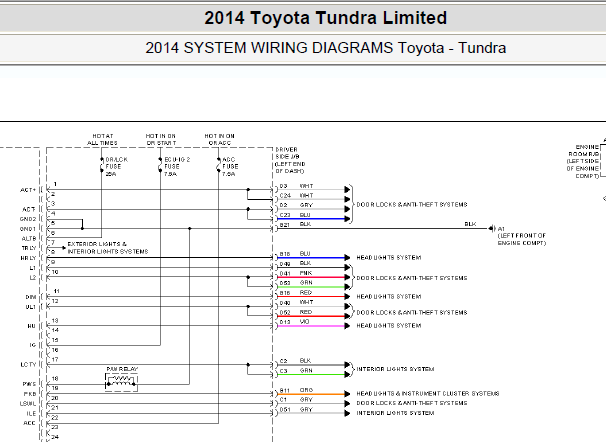This screenshot has width=606, height=442.
Task: Click the 'HOT AT ALL TIMES' label
Action: 102,139
